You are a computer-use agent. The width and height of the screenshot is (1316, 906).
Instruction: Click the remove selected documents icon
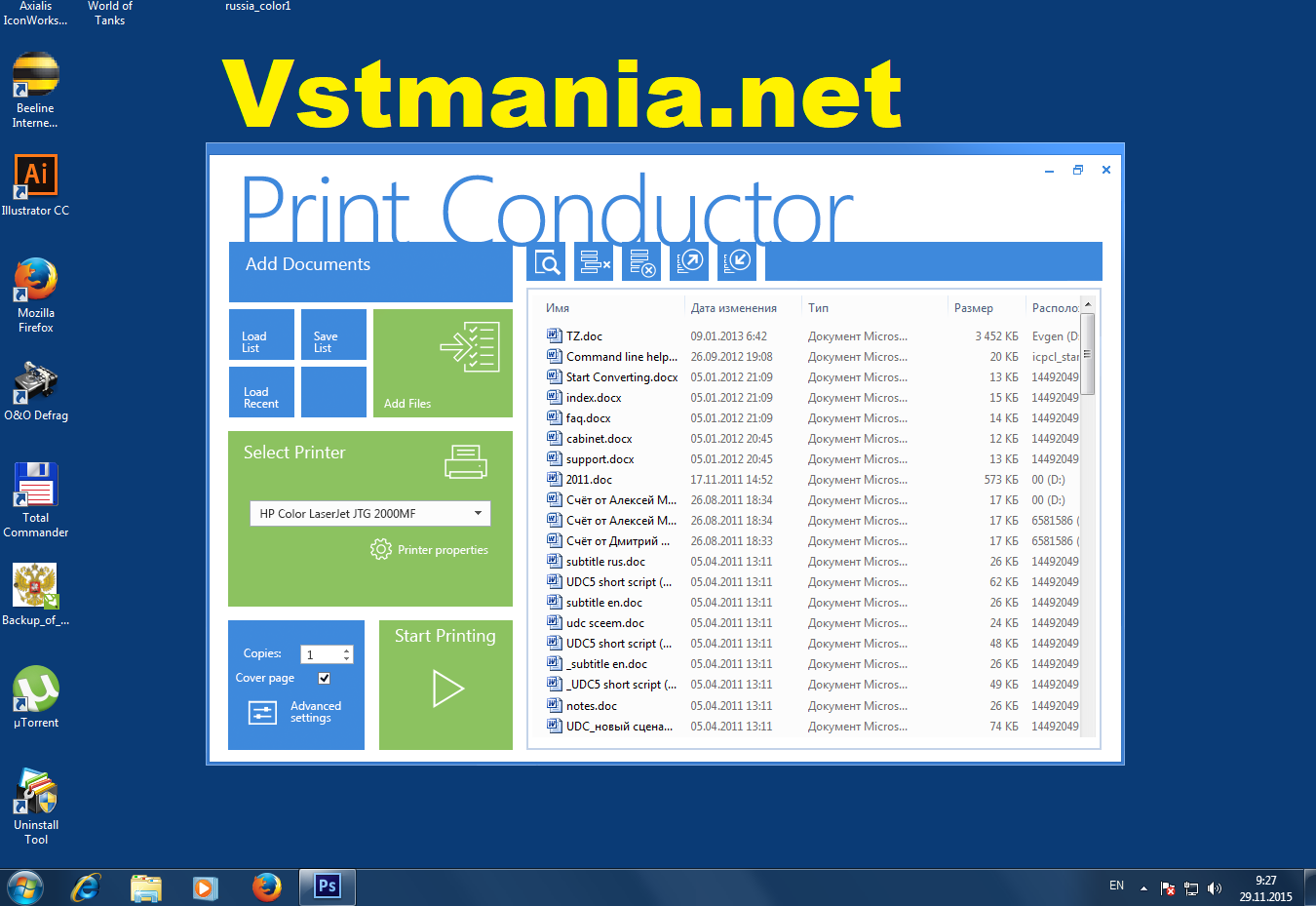[x=593, y=261]
